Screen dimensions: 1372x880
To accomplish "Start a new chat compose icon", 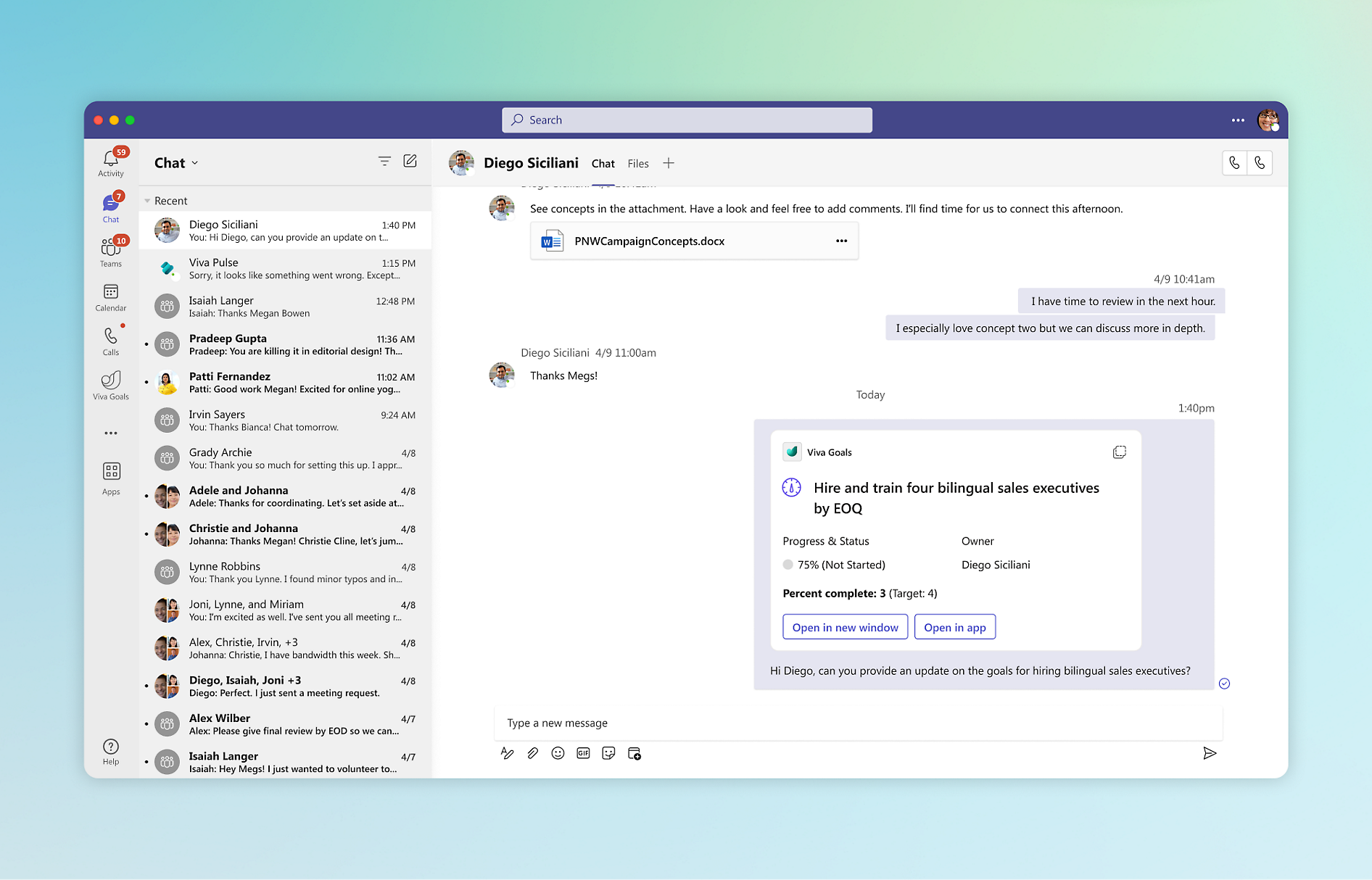I will click(x=410, y=161).
